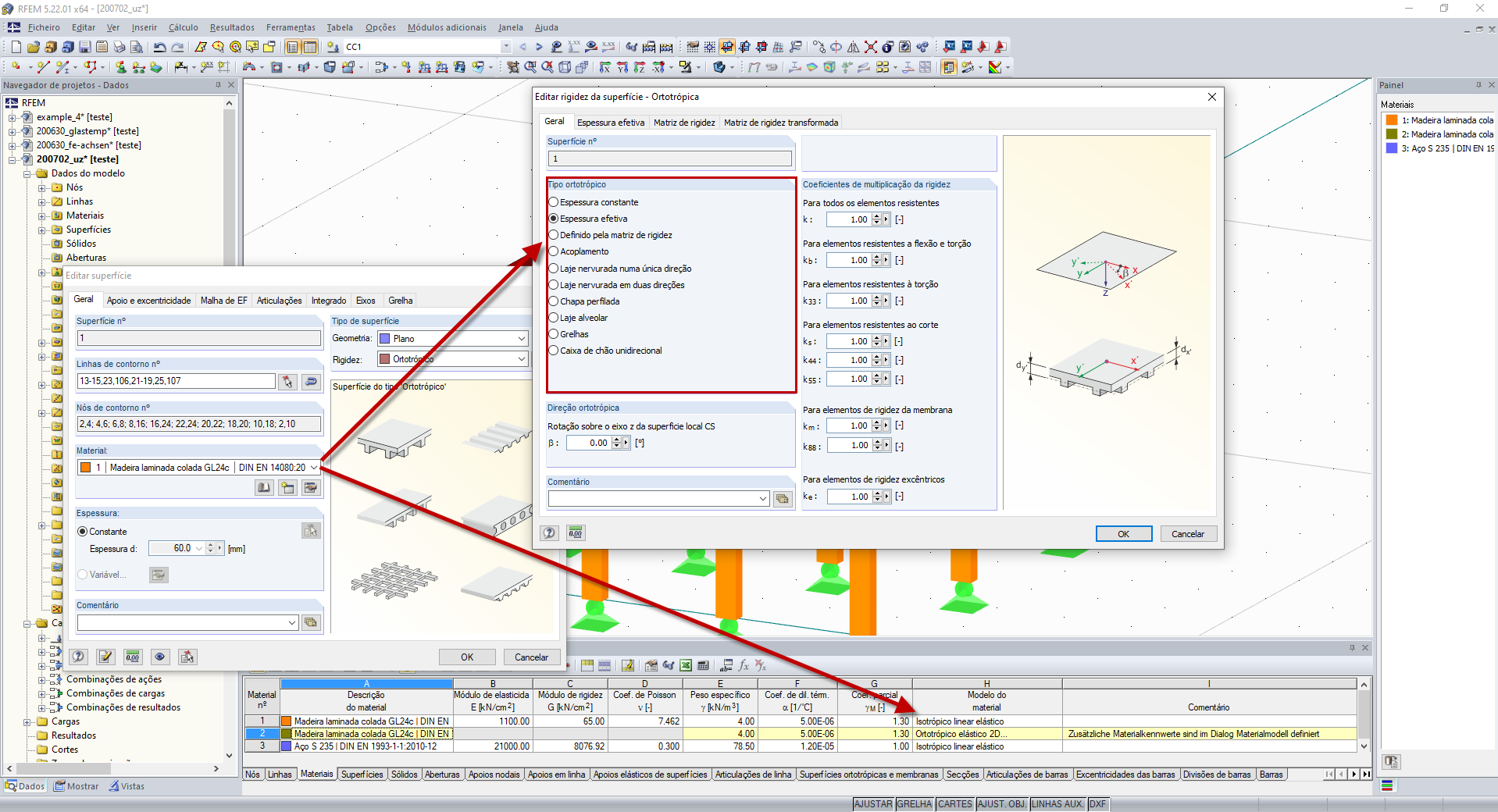Switch to Matriz de rigidez transformada tab
Screen dimensions: 1498x812
pyautogui.click(x=781, y=123)
